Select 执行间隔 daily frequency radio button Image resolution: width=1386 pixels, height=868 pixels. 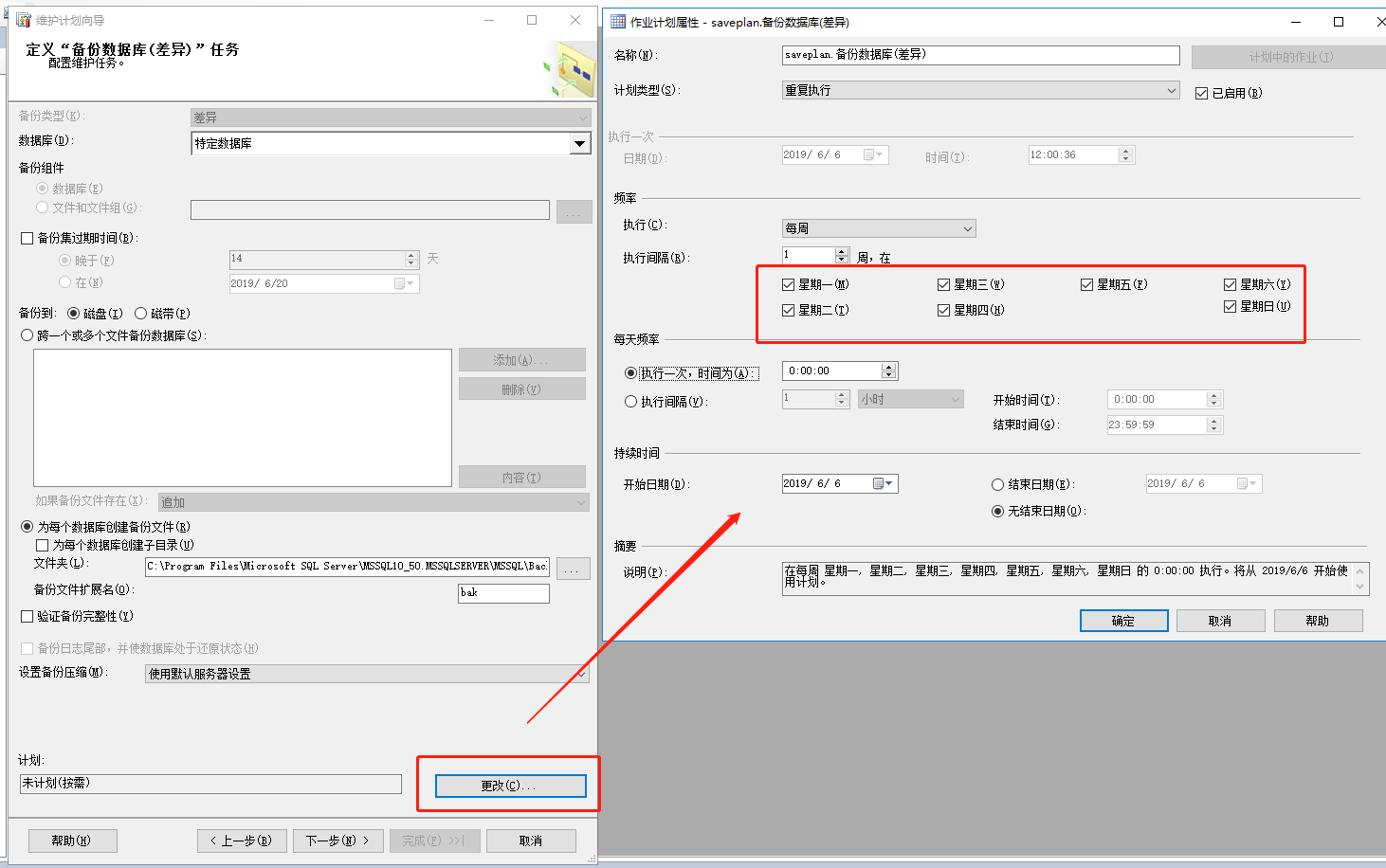(x=630, y=402)
